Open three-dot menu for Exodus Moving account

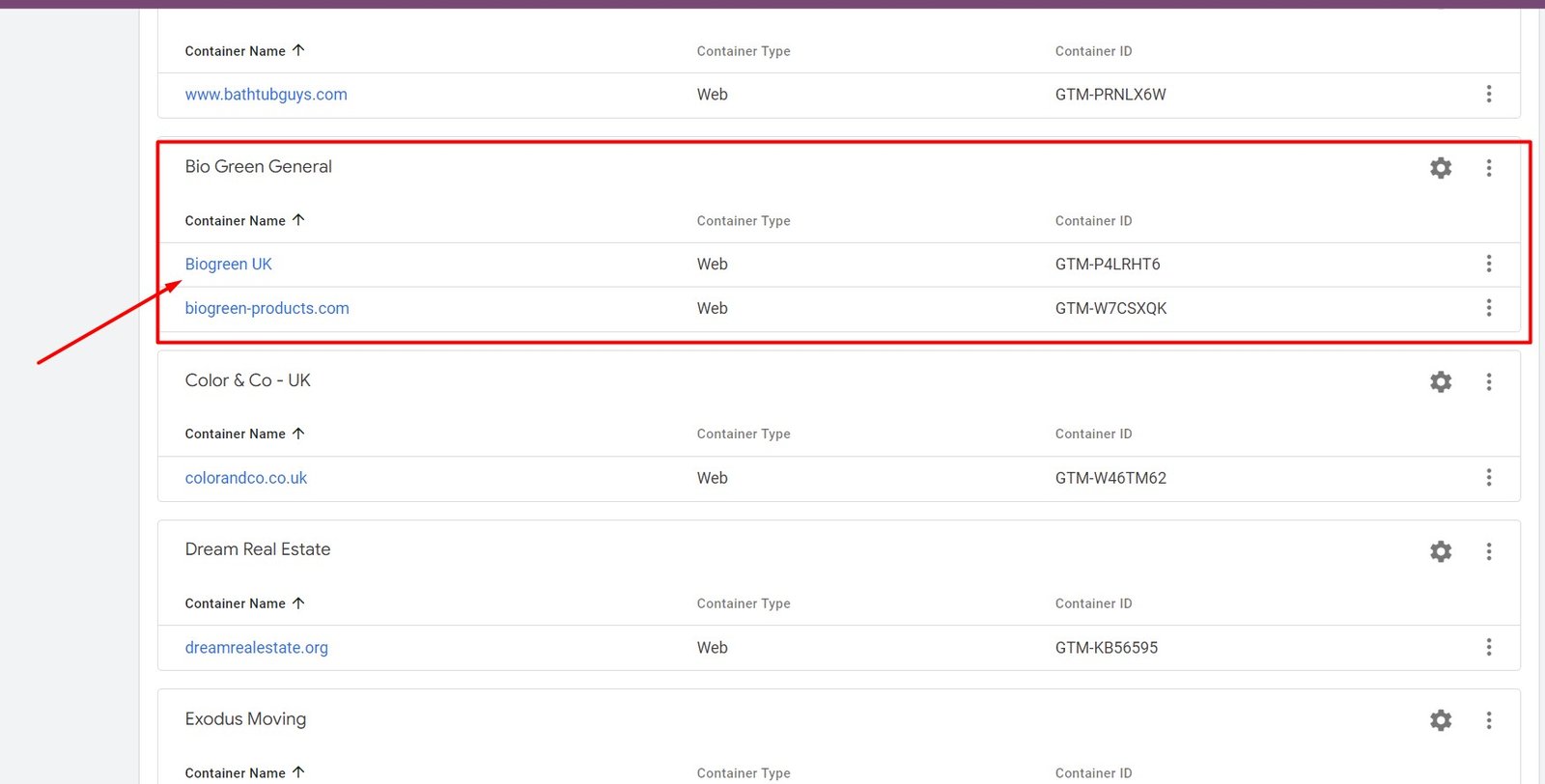point(1489,720)
